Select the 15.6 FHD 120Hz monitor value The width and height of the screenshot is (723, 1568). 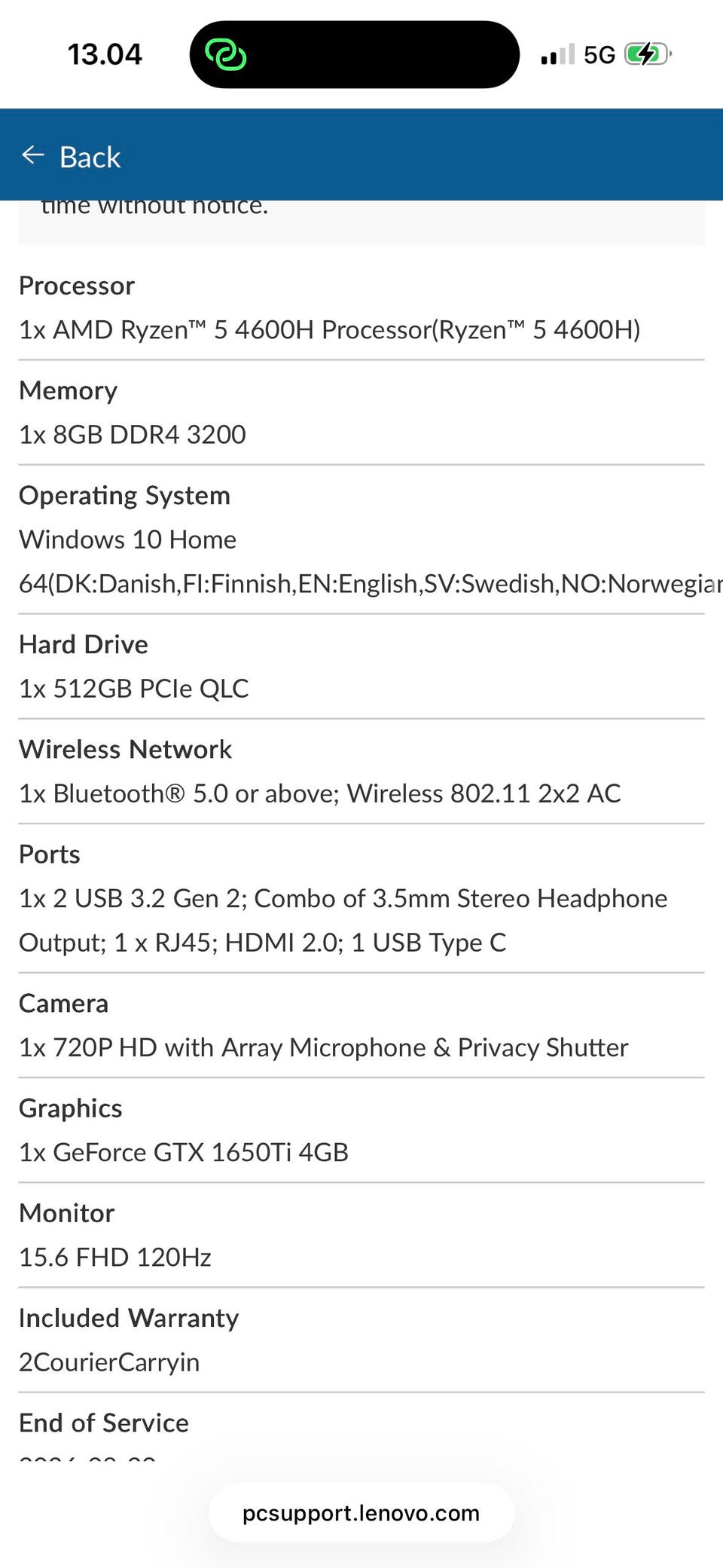tap(115, 1257)
